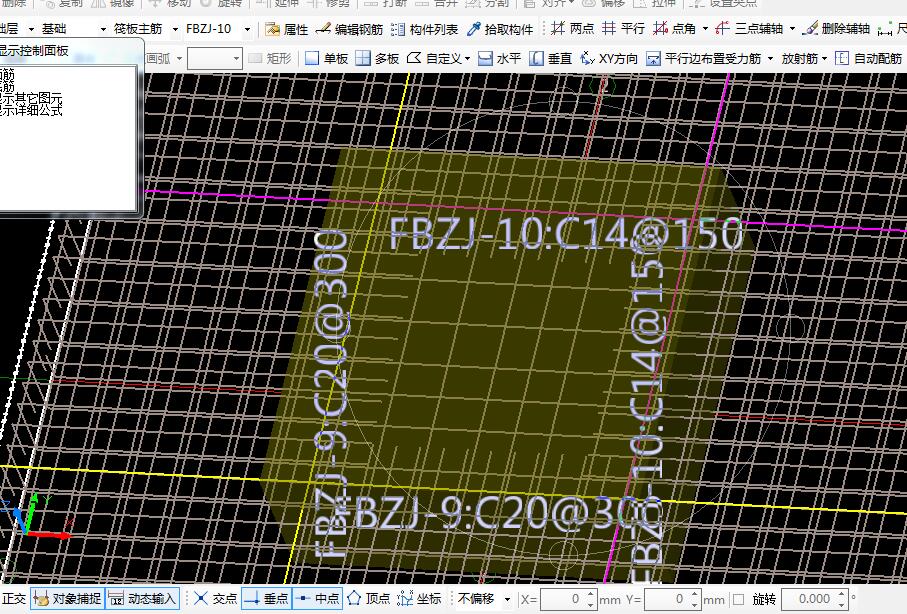Viewport: 907px width, 614px height.
Task: Click the 编辑钢筋 edit rebar tool
Action: click(x=349, y=29)
